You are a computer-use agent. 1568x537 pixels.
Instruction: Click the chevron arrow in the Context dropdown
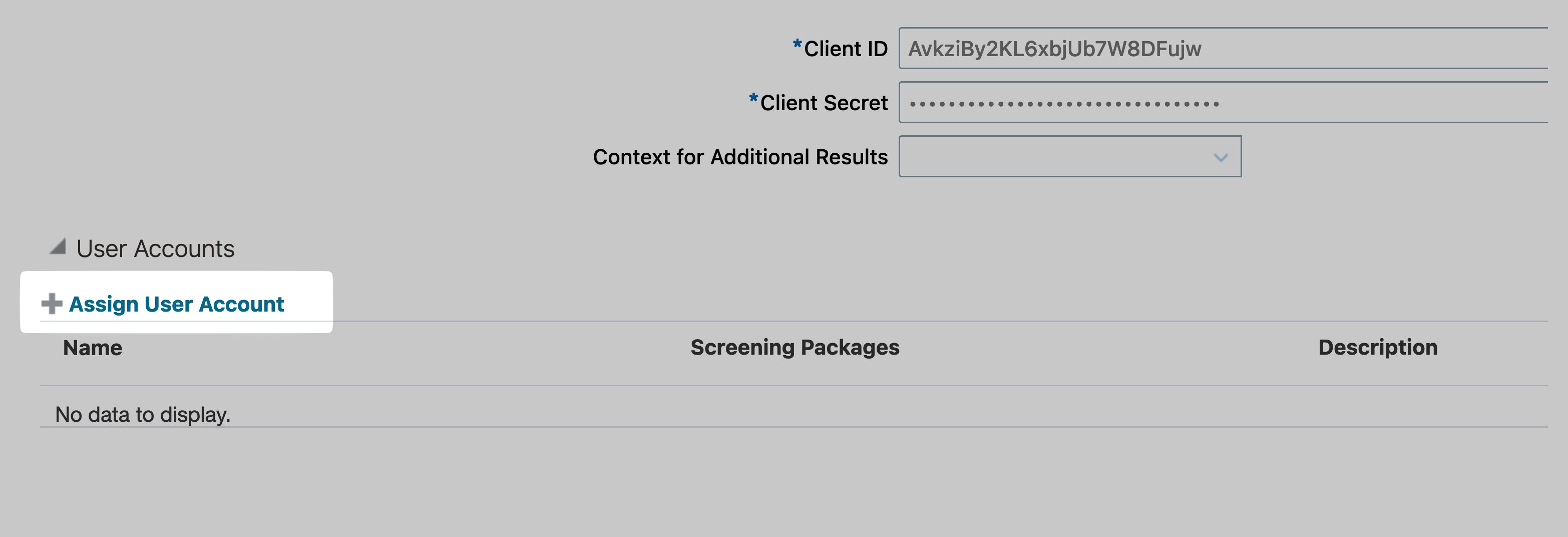(x=1220, y=158)
